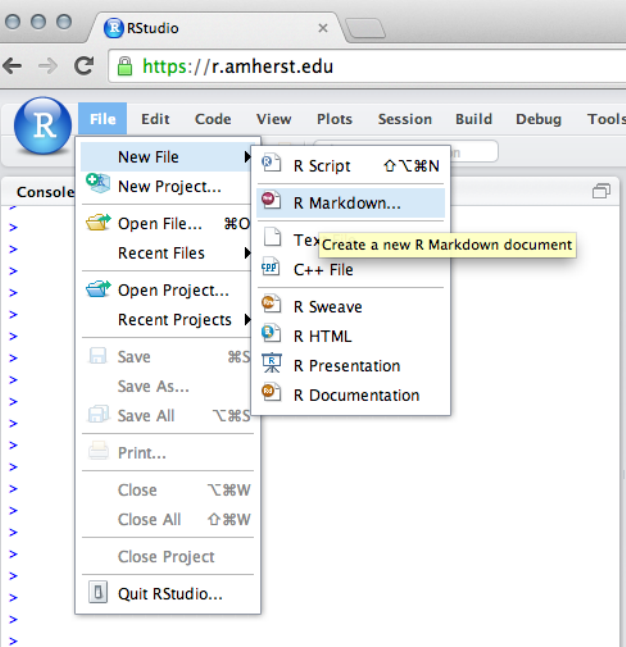
Task: Click the r.amherst.edu address bar
Action: tap(367, 66)
